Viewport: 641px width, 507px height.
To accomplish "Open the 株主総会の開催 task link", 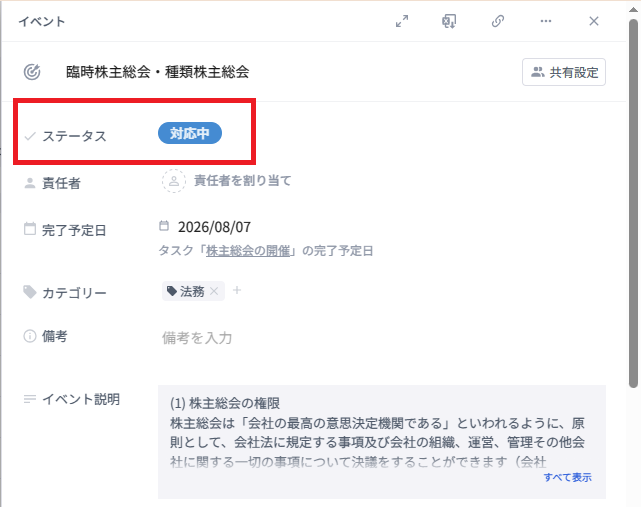I will tap(250, 250).
